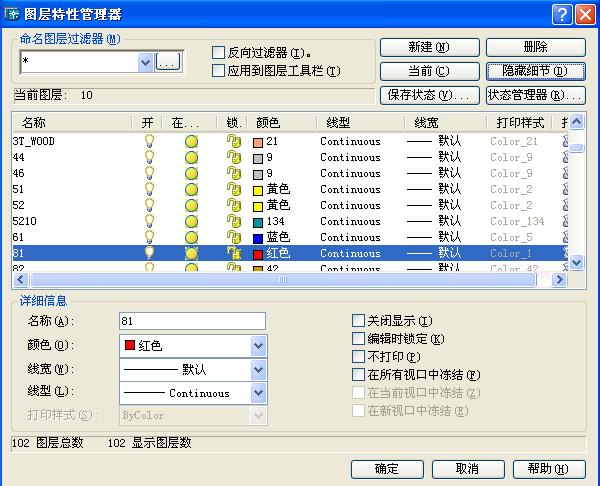Sort layers by the 名称 column header
Viewport: 600px width, 486px height.
click(72, 123)
